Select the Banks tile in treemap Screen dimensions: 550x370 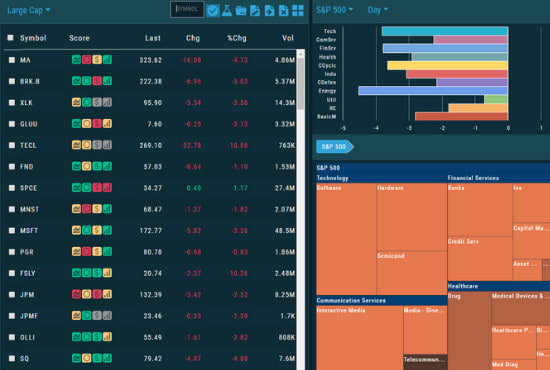click(480, 210)
